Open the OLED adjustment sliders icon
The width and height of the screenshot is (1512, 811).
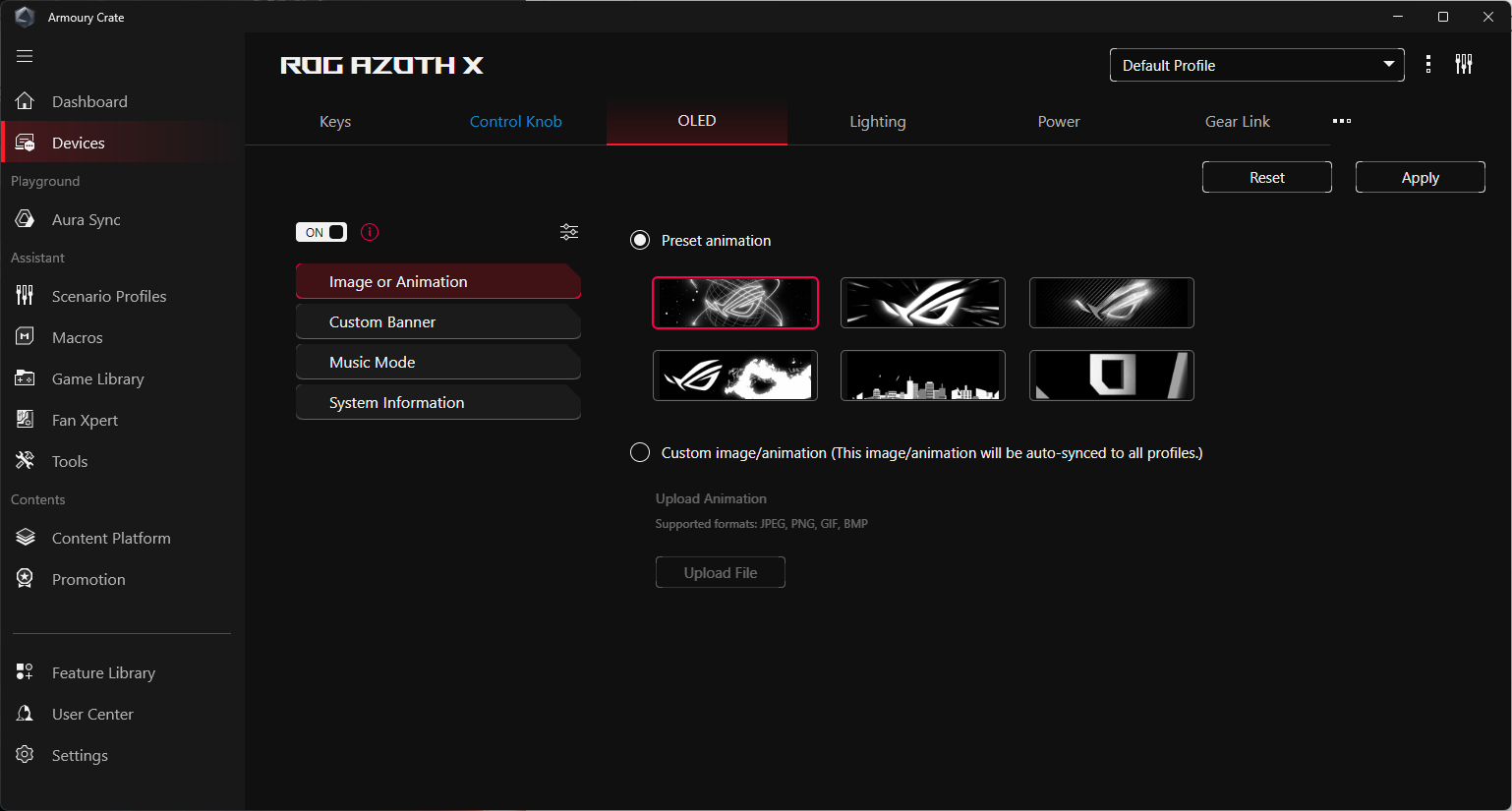click(x=569, y=232)
